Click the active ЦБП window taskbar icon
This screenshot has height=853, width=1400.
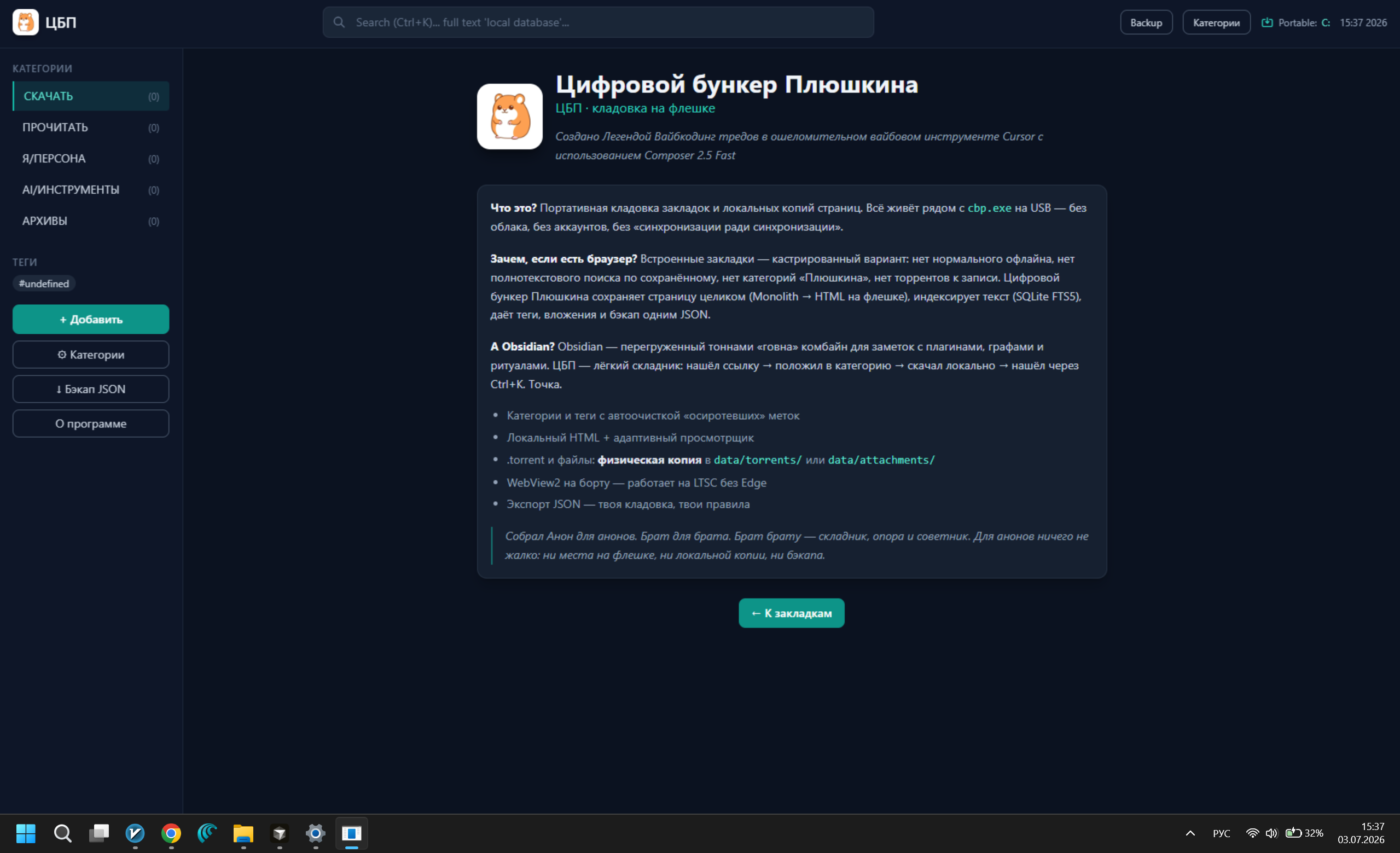point(352,833)
